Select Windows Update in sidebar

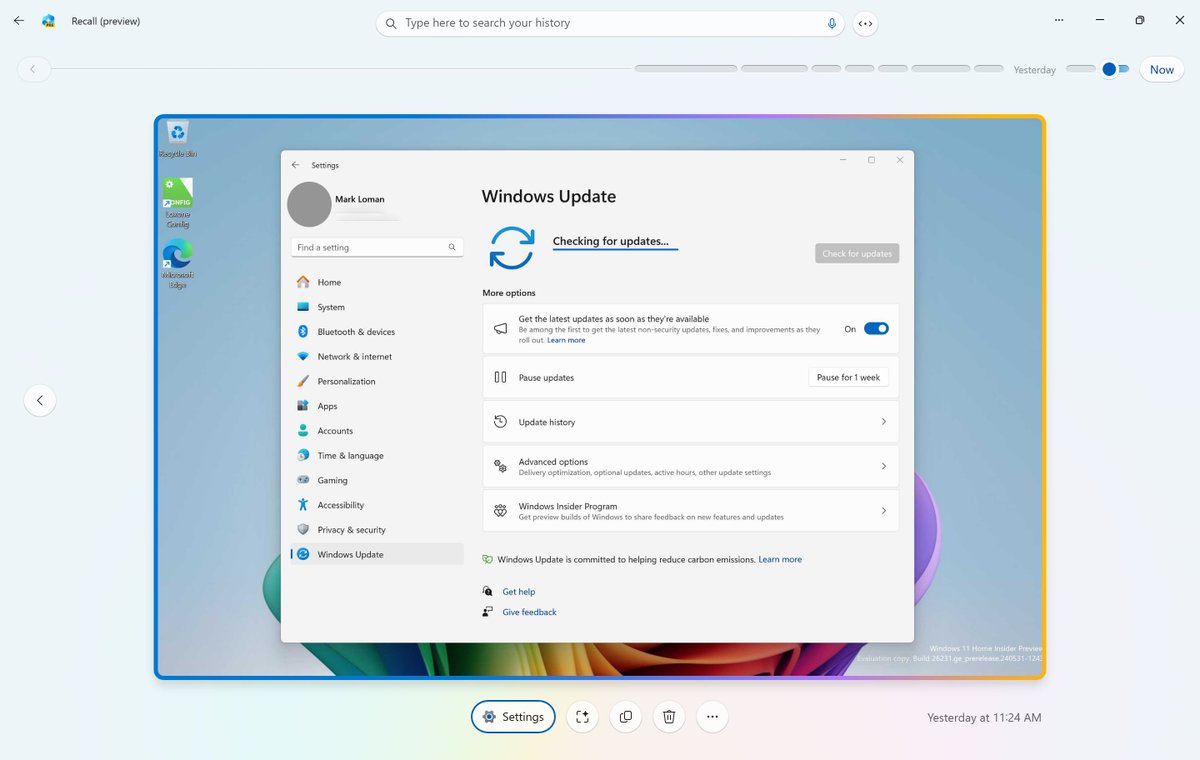[x=377, y=554]
